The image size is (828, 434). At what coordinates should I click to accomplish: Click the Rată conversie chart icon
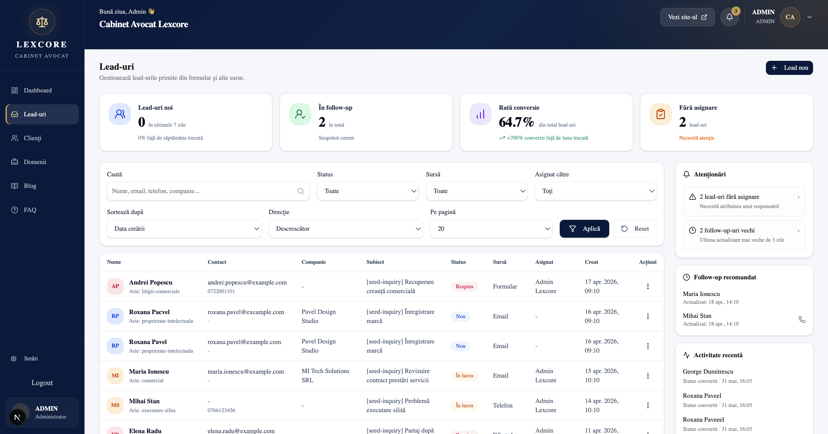(481, 114)
